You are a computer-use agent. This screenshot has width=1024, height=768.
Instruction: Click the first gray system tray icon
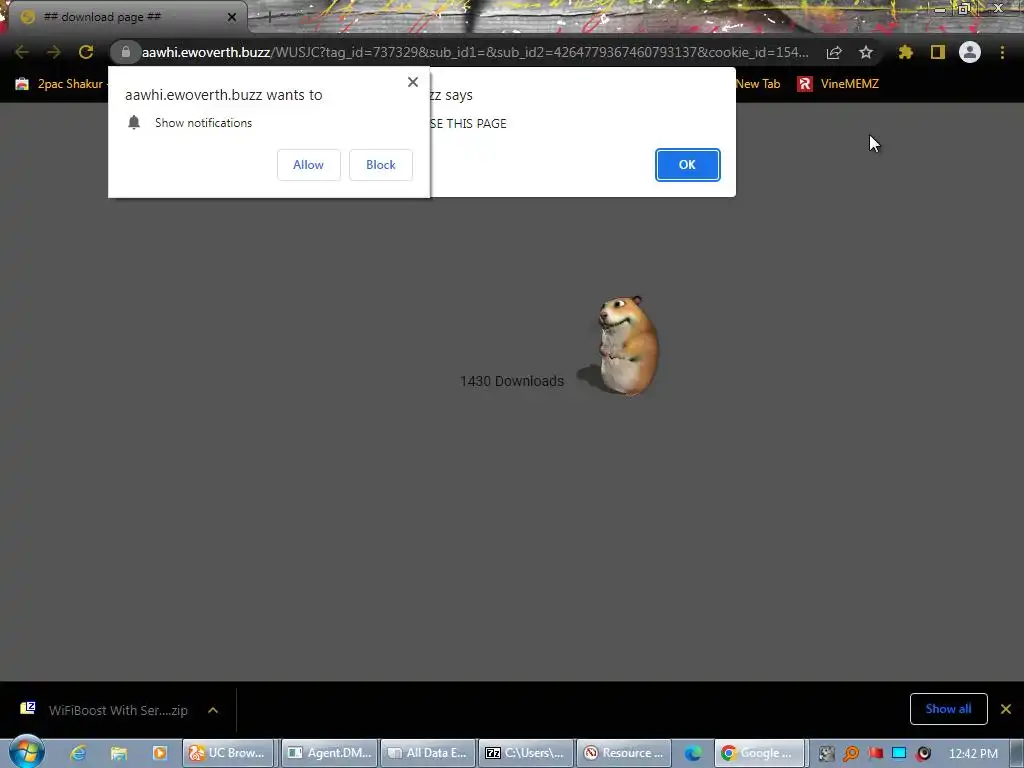coord(827,753)
